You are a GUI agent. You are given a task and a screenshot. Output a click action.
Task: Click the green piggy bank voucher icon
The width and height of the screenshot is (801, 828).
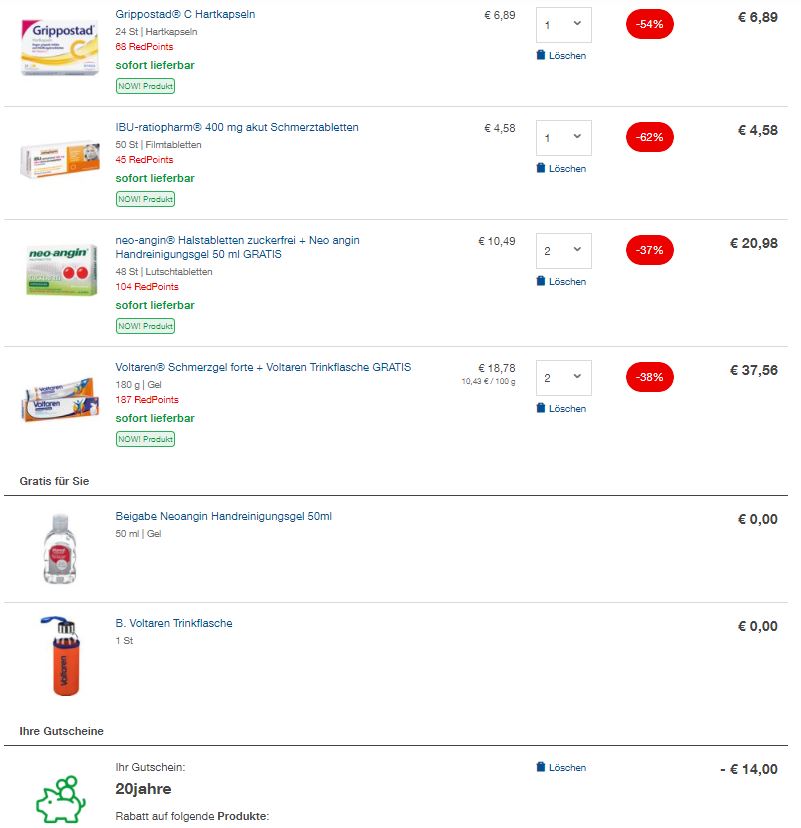coord(61,799)
